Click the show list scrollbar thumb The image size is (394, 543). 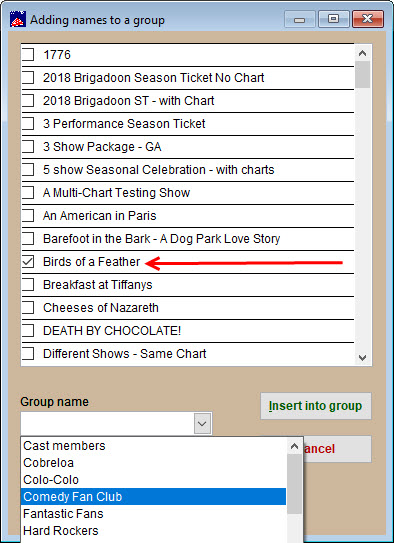(x=362, y=74)
